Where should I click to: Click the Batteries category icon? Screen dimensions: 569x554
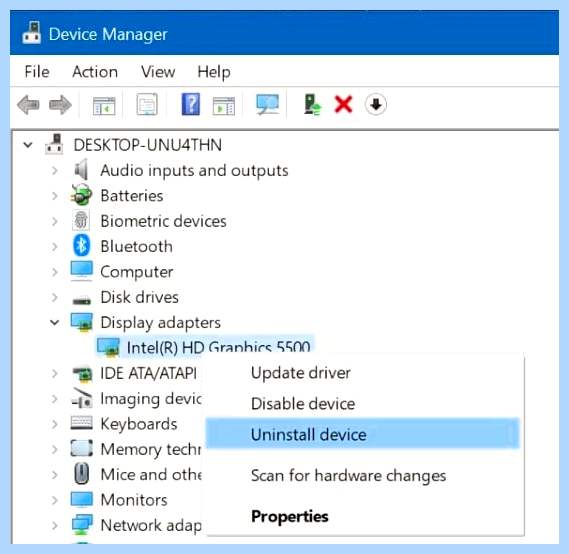(x=81, y=194)
